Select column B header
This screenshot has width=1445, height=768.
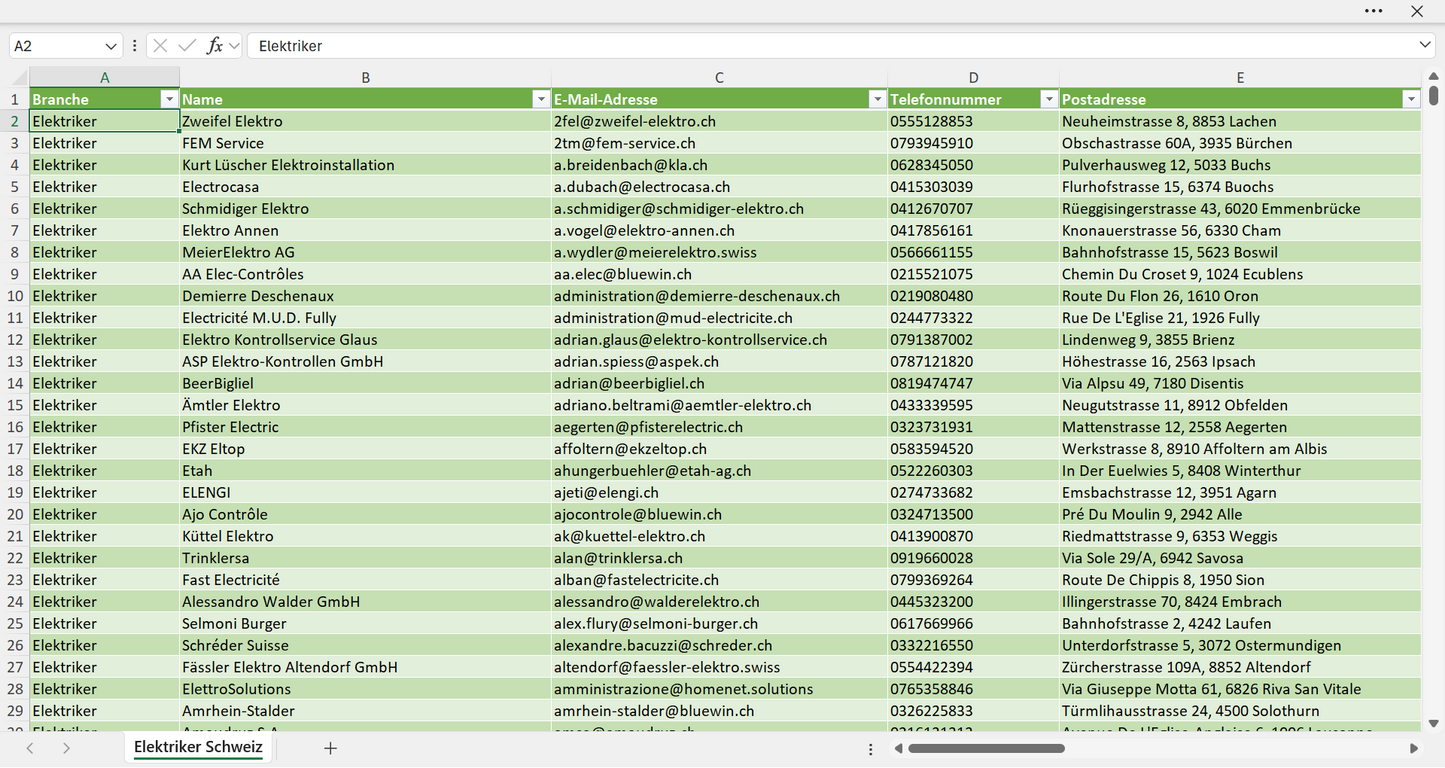(365, 77)
